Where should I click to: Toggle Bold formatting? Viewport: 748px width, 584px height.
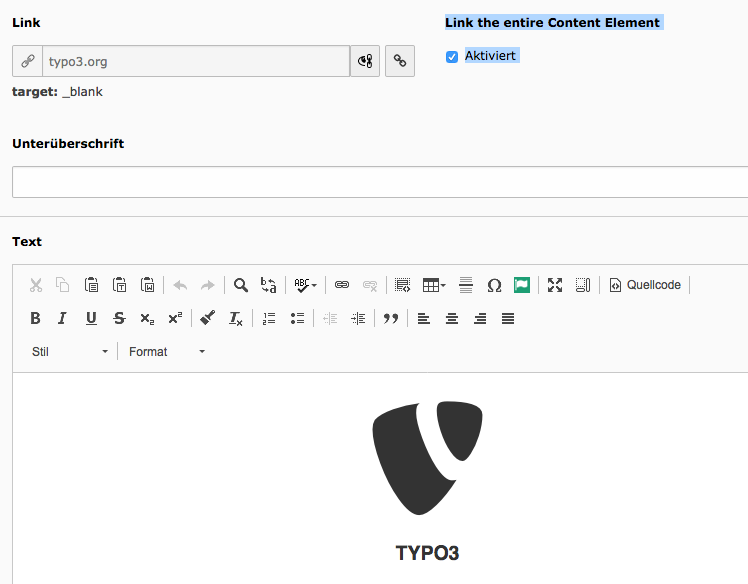pyautogui.click(x=35, y=318)
